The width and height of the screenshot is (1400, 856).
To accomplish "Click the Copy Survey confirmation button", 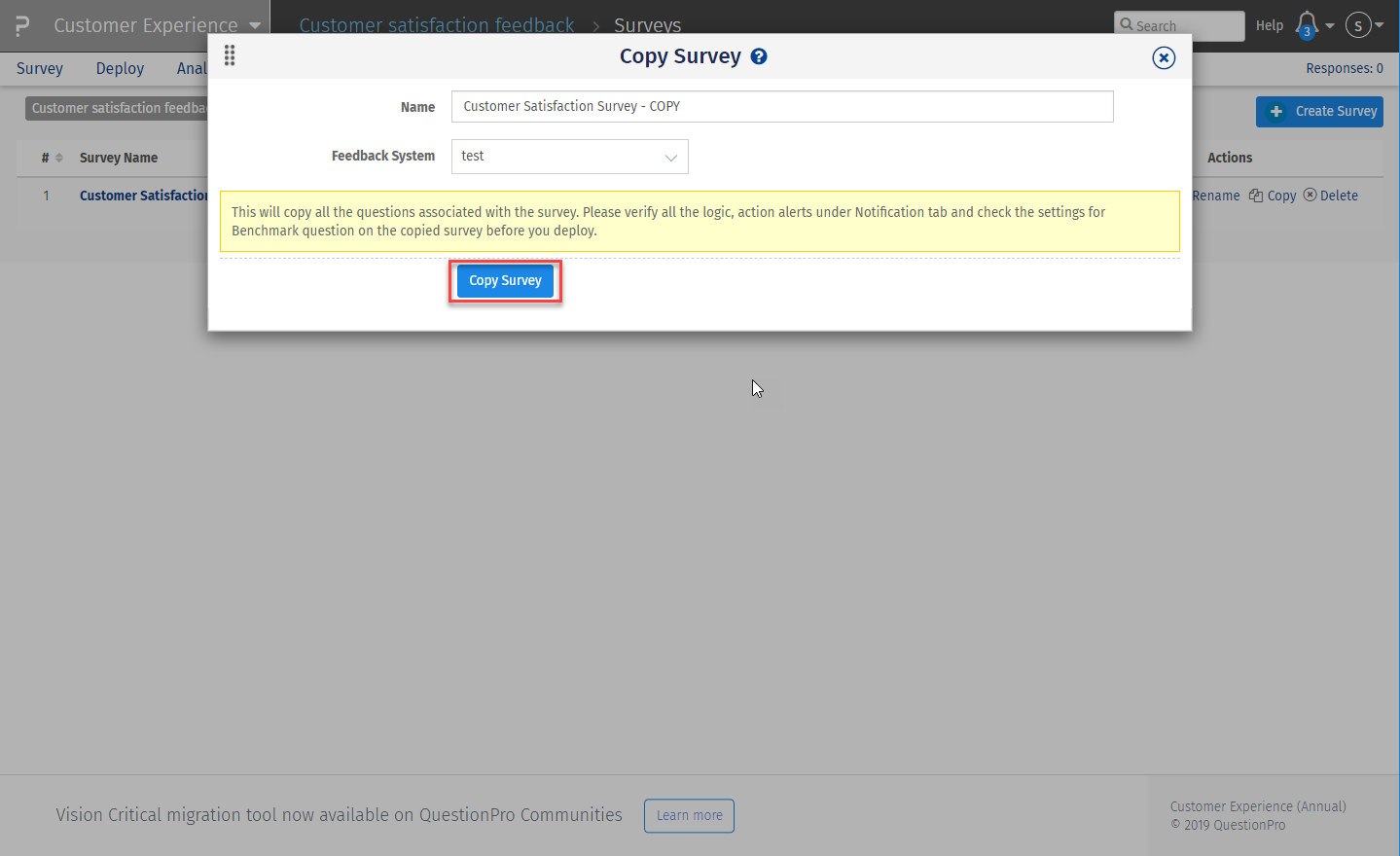I will point(505,280).
